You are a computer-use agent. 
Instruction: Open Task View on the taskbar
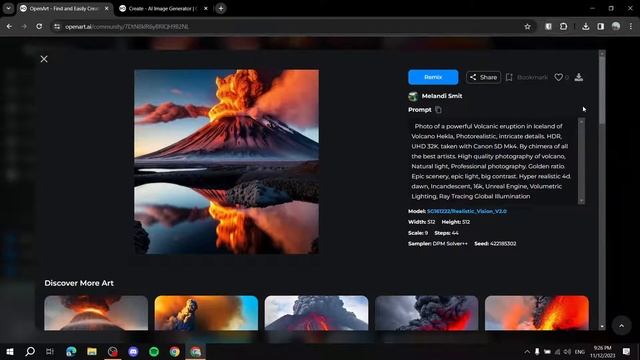pyautogui.click(x=50, y=351)
